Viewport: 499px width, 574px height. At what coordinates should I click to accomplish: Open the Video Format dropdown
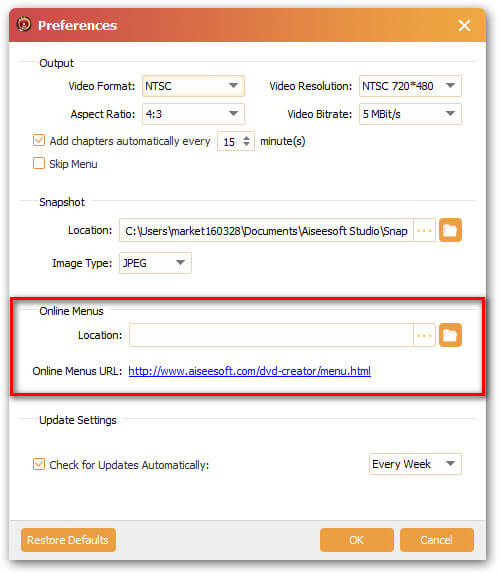[193, 86]
